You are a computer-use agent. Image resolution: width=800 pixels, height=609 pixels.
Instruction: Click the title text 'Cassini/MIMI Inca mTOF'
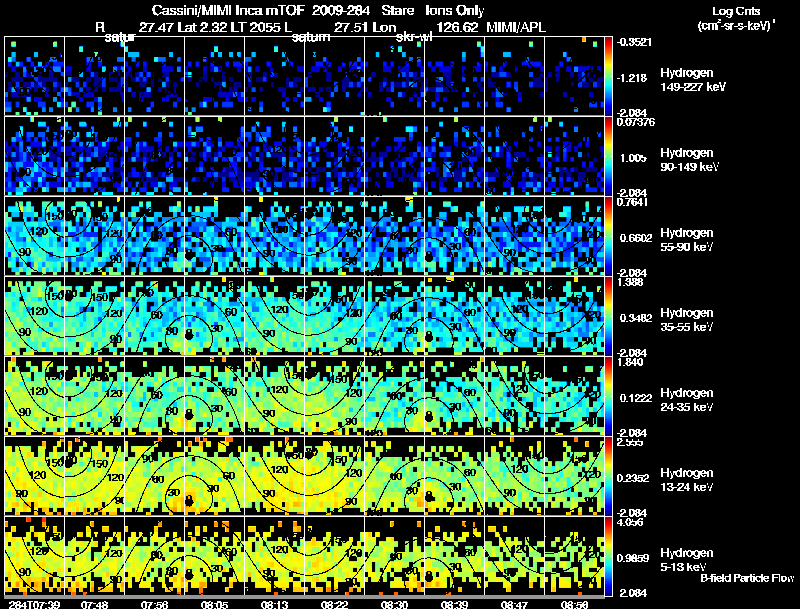(229, 11)
